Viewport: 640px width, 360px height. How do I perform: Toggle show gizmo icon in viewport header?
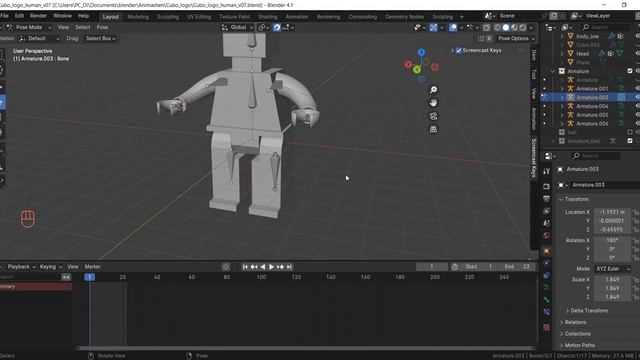pyautogui.click(x=433, y=27)
